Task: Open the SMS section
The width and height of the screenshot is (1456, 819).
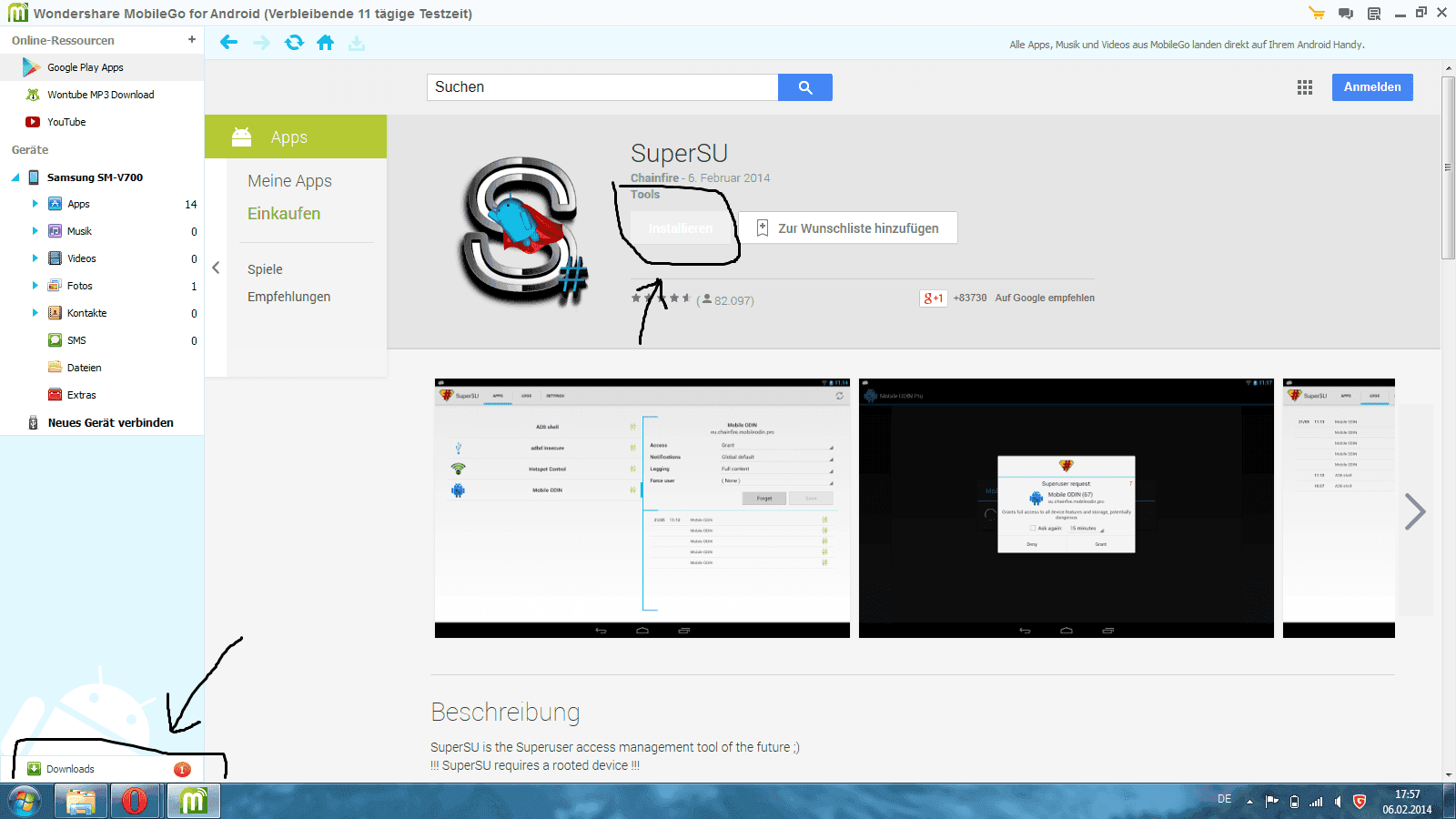Action: pyautogui.click(x=76, y=340)
